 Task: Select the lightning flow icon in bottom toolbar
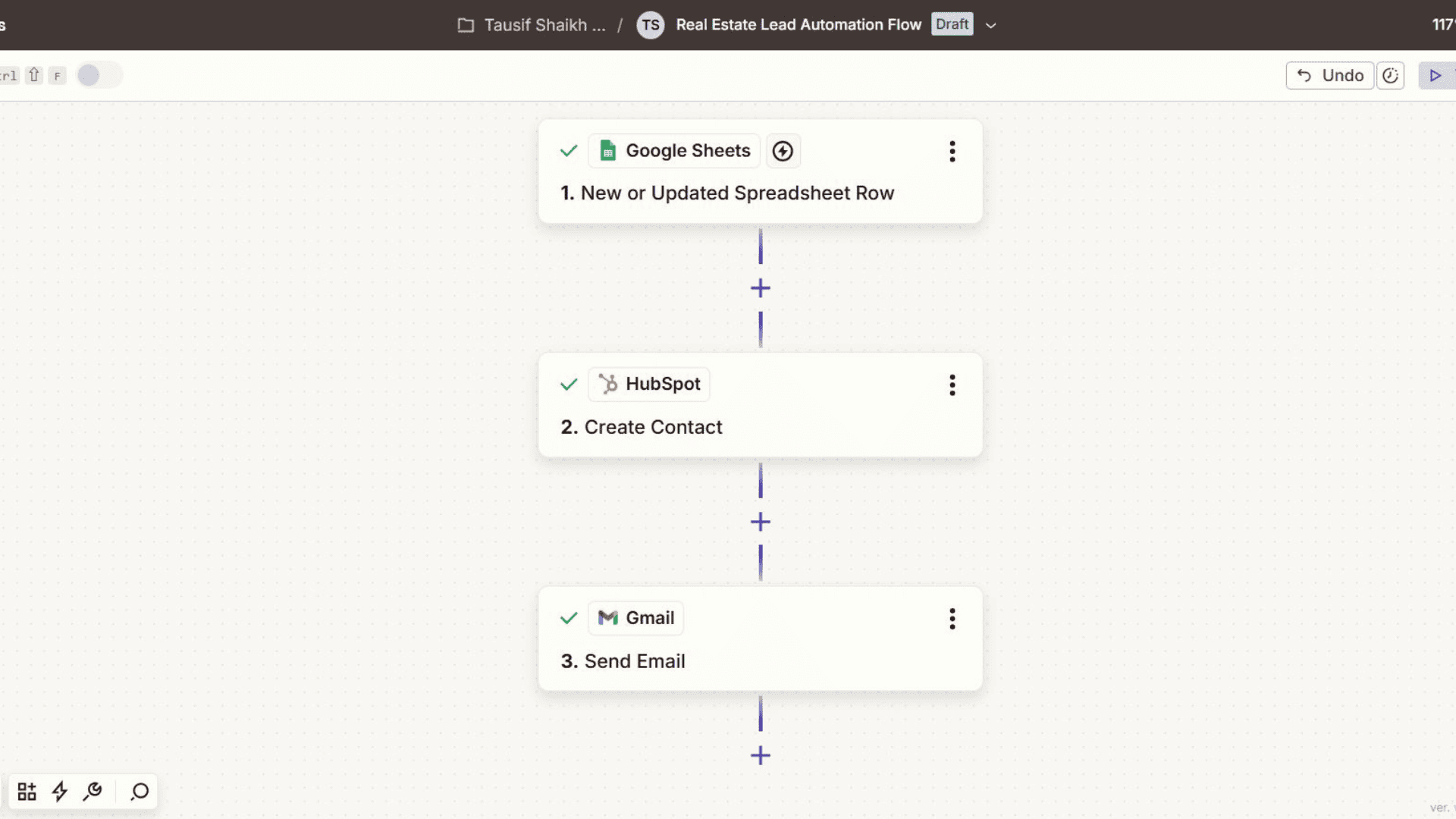(60, 791)
